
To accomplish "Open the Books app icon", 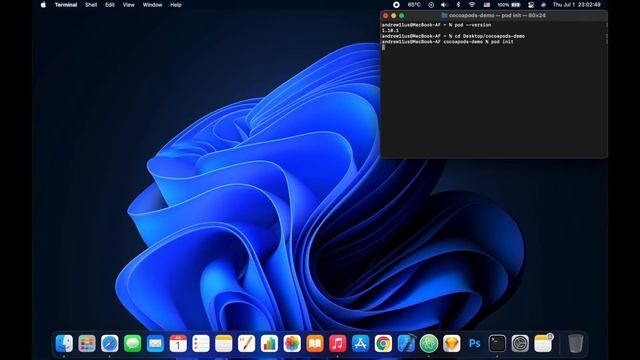I will click(x=315, y=343).
